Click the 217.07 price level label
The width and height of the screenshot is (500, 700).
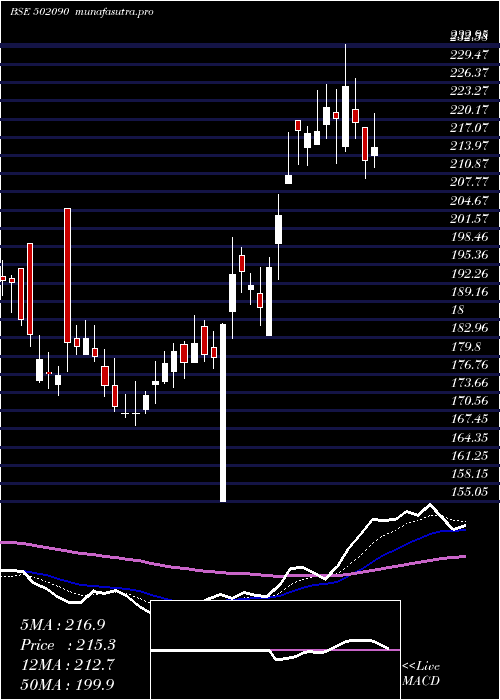click(470, 129)
